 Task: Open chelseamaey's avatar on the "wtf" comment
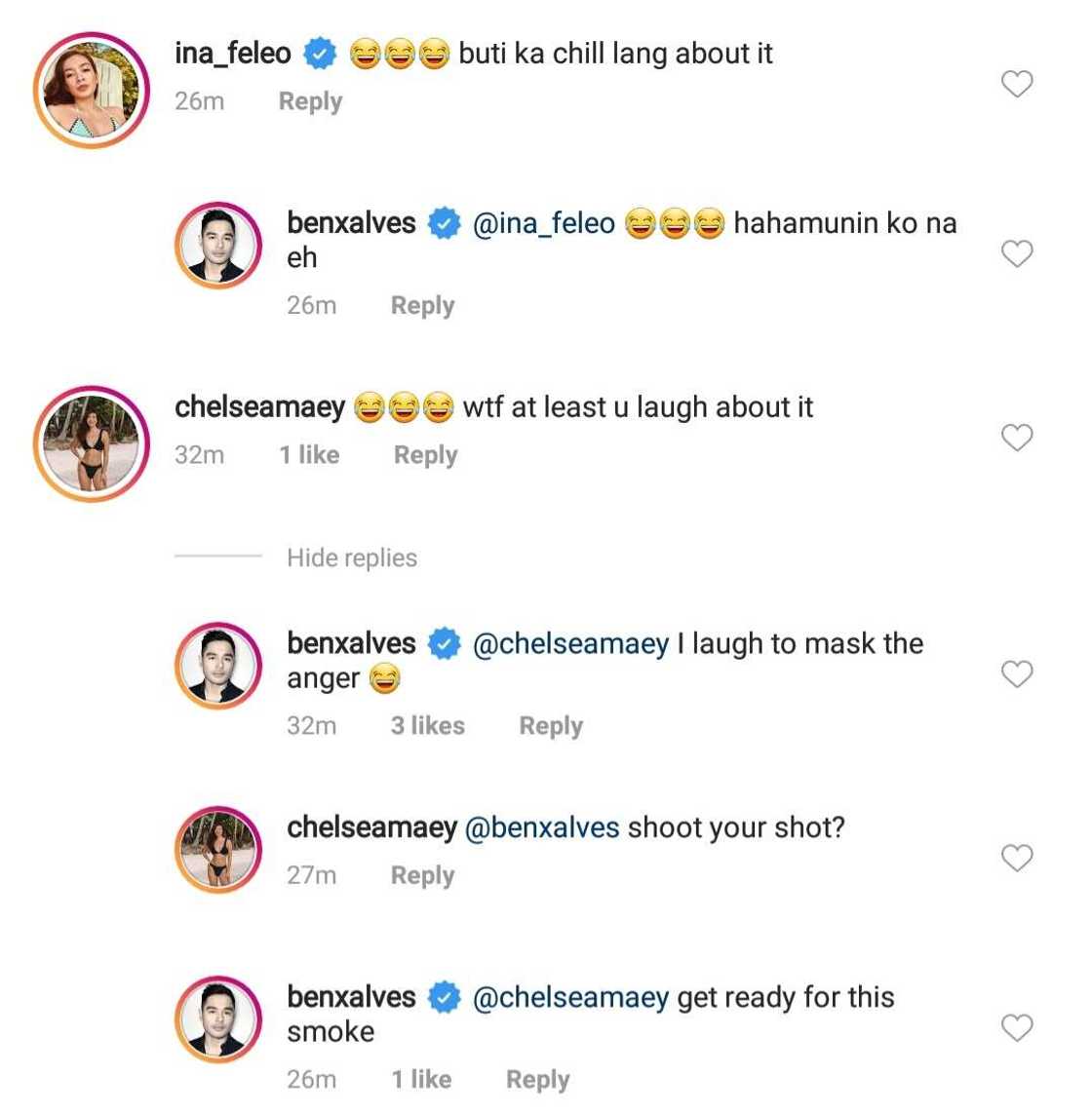pyautogui.click(x=91, y=443)
